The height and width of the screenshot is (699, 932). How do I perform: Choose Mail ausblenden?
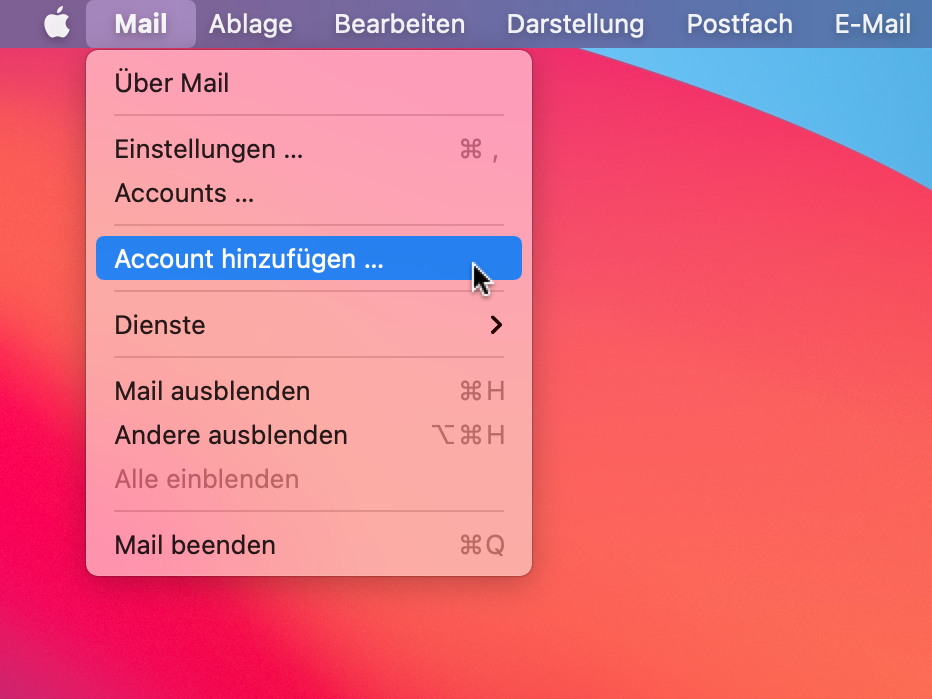308,391
